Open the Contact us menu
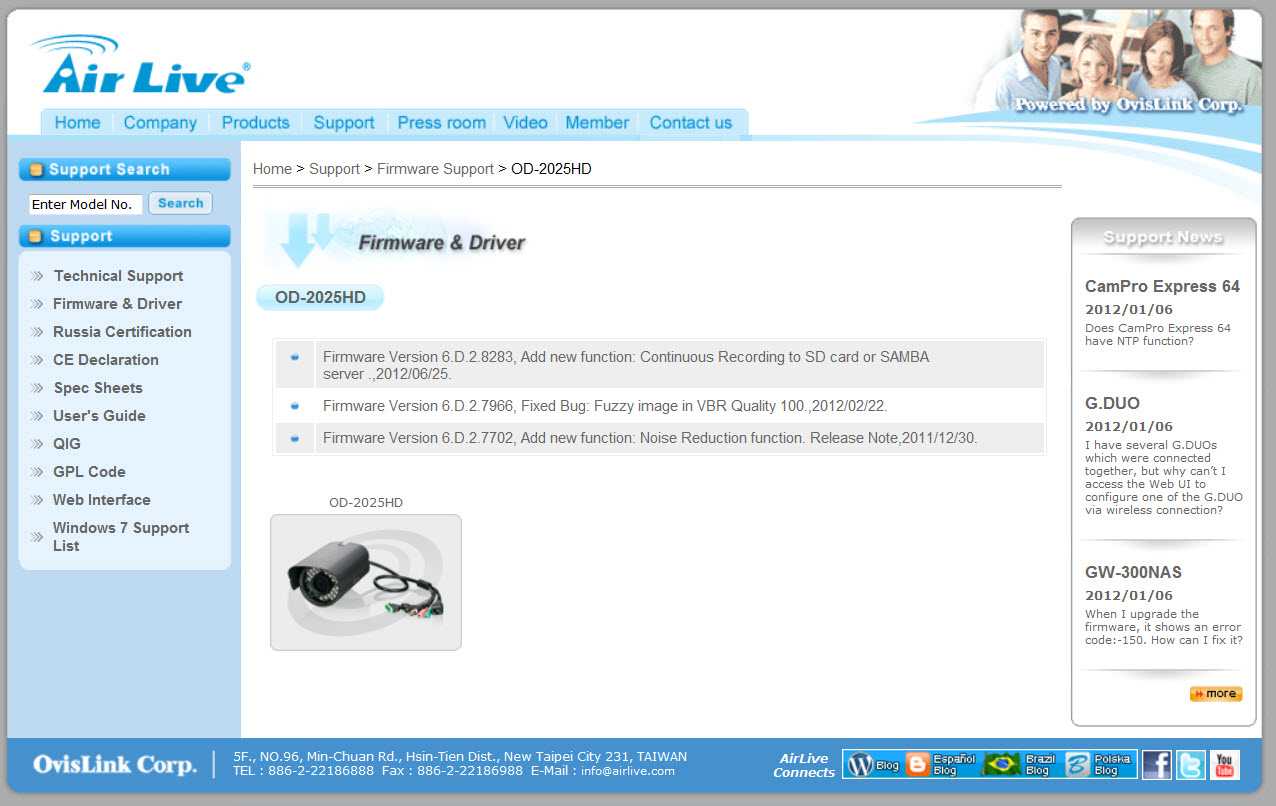Screen dimensions: 1276x806 tap(691, 123)
